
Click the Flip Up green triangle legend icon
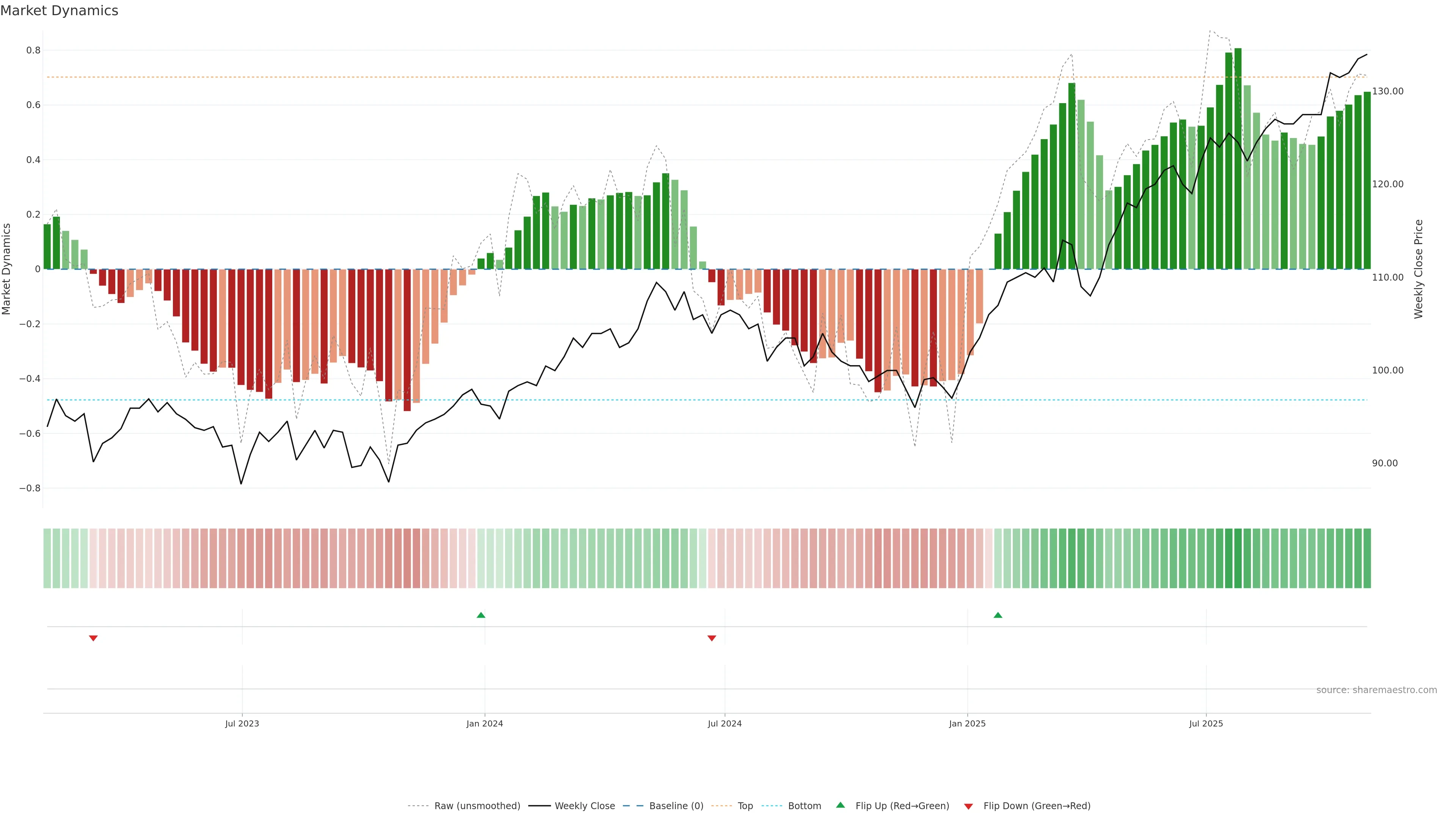841,805
